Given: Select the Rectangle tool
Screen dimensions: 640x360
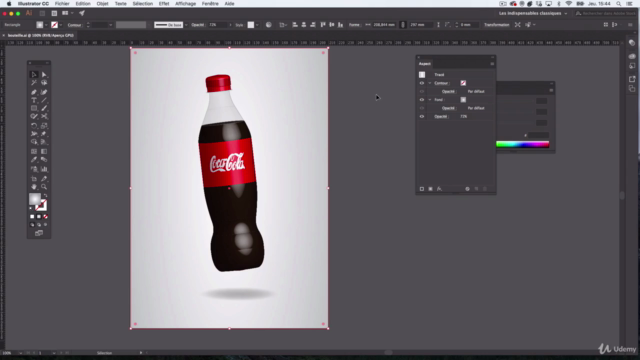Looking at the screenshot, I should pyautogui.click(x=34, y=109).
